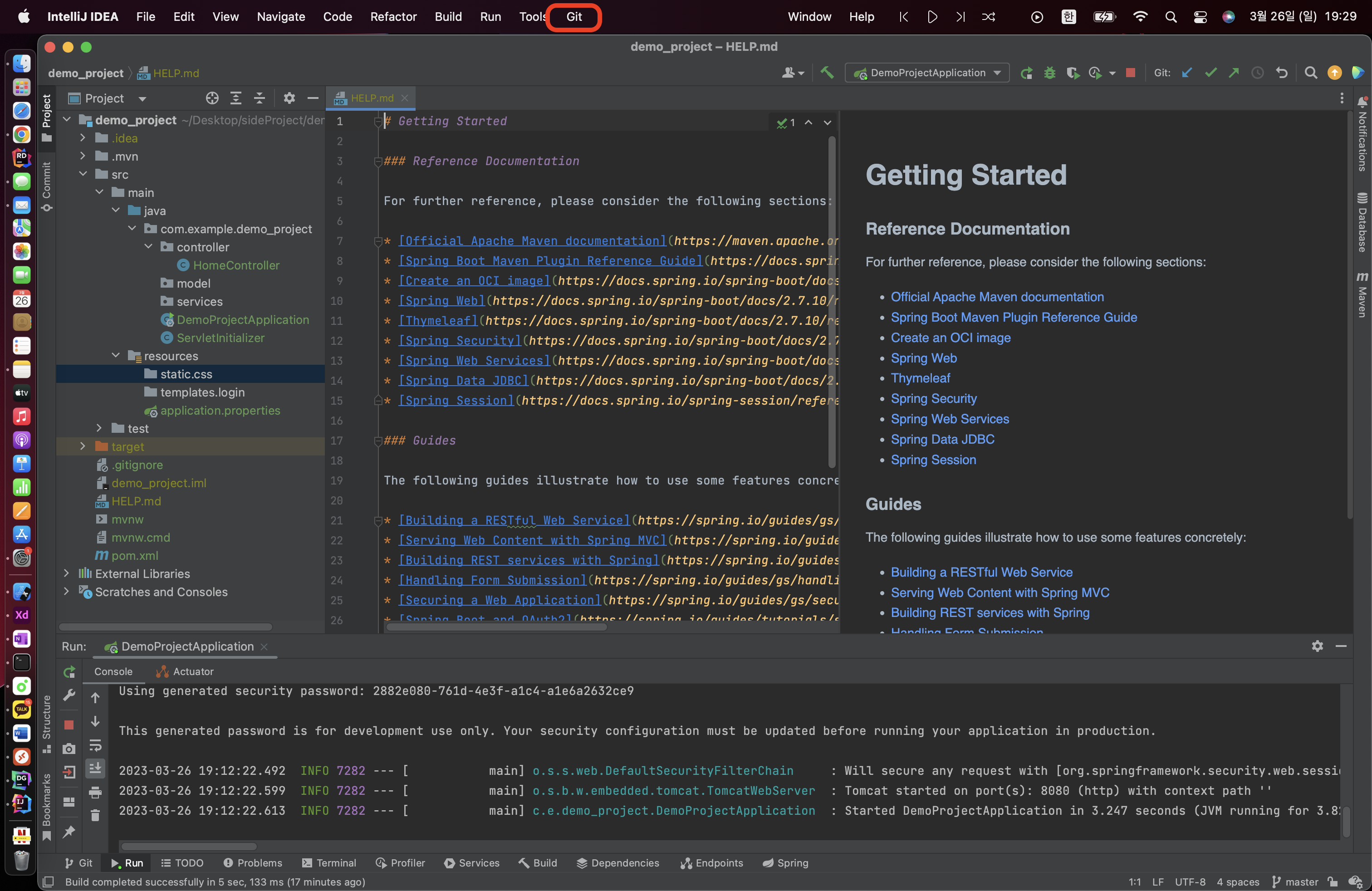Screen dimensions: 1372x891
Task: Collapse the resources folder node
Action: coord(116,356)
